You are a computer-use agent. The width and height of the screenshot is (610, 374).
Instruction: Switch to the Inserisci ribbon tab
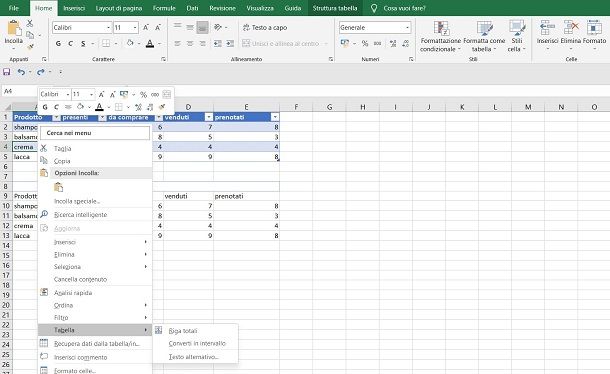[x=74, y=8]
